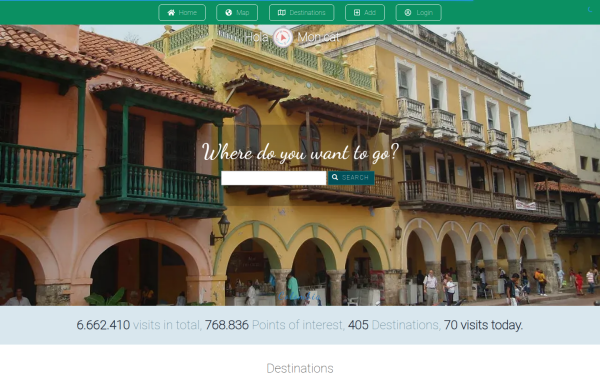Screen dimensions: 600x375
Task: Click the Colombia caption on the photo
Action: pyautogui.click(x=299, y=297)
